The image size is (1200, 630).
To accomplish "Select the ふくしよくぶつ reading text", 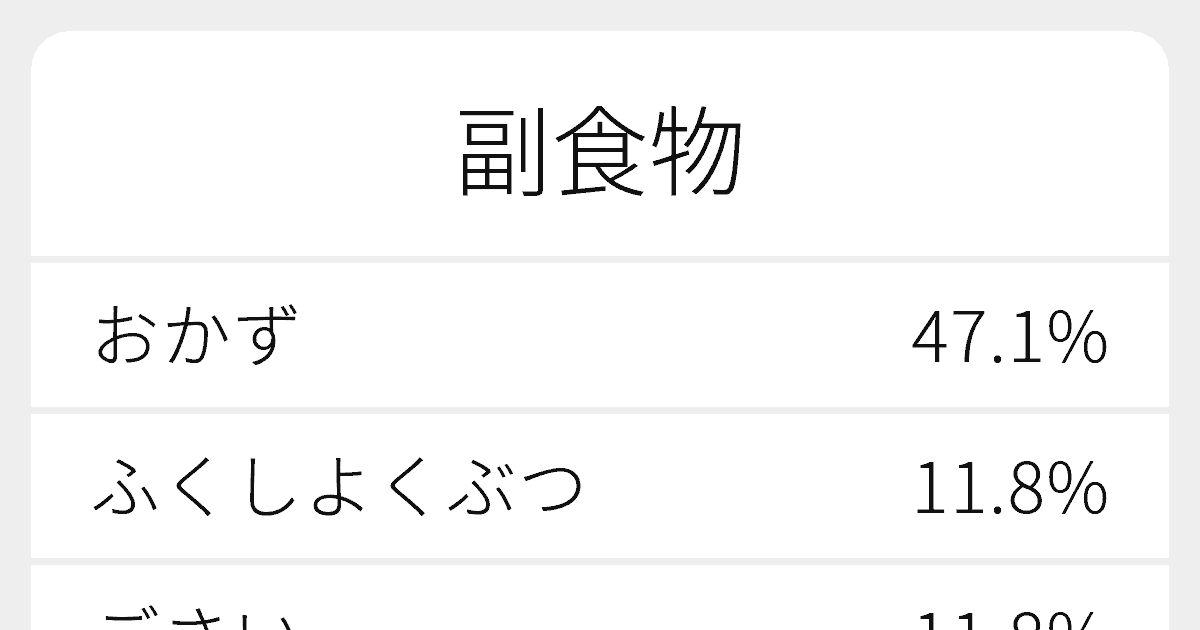I will click(338, 487).
